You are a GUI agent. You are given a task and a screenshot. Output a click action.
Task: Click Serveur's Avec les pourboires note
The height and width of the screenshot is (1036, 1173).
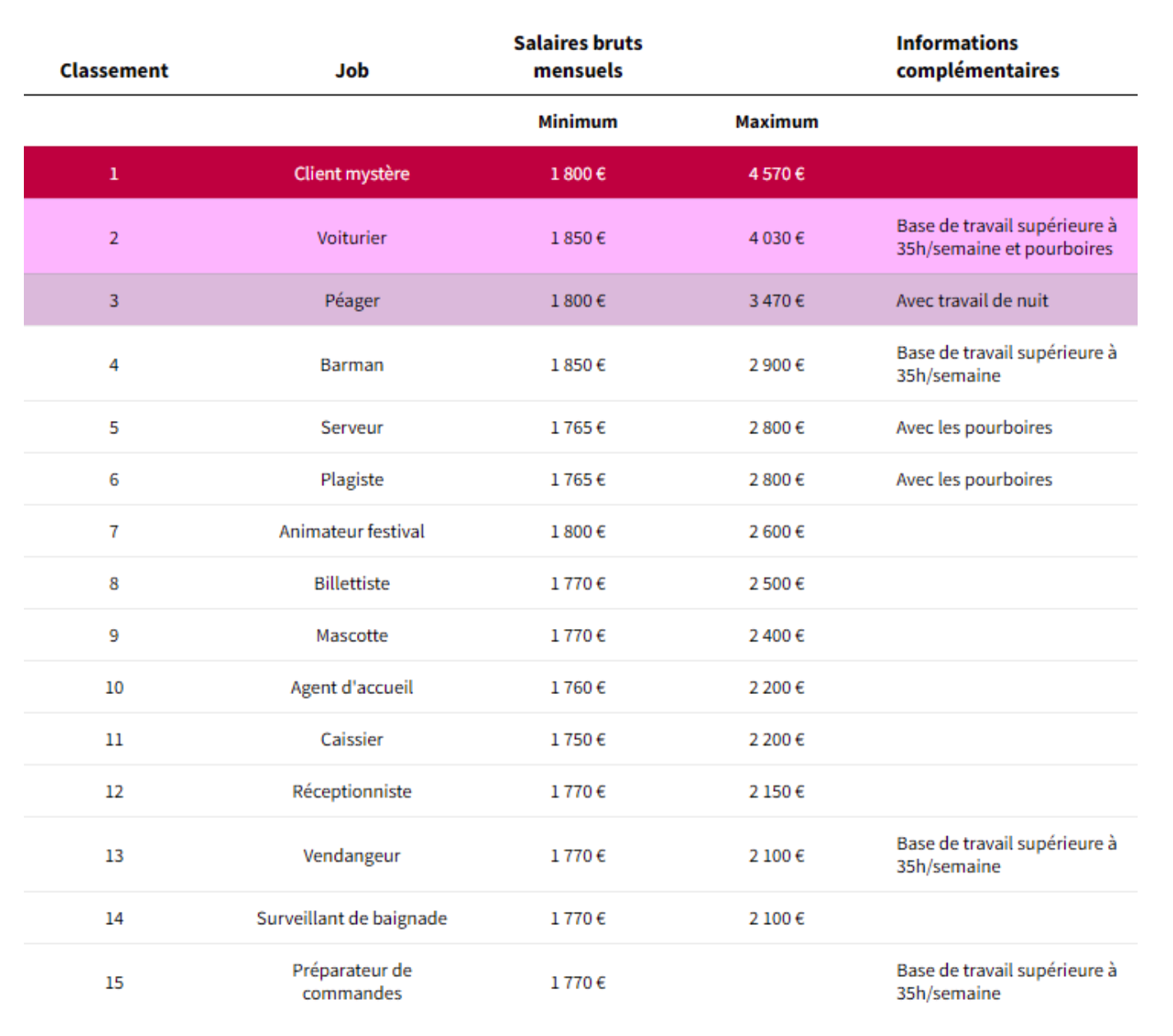(x=974, y=428)
